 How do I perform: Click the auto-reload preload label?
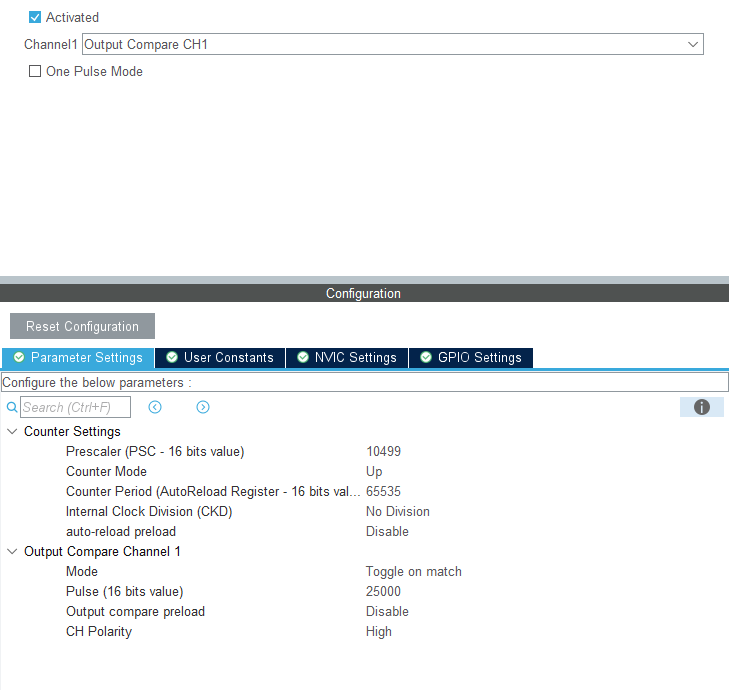(x=121, y=531)
